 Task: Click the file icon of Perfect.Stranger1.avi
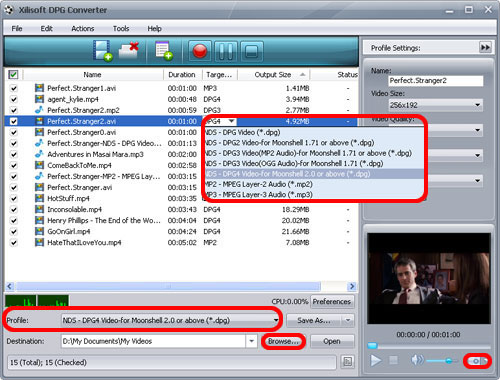(39, 88)
